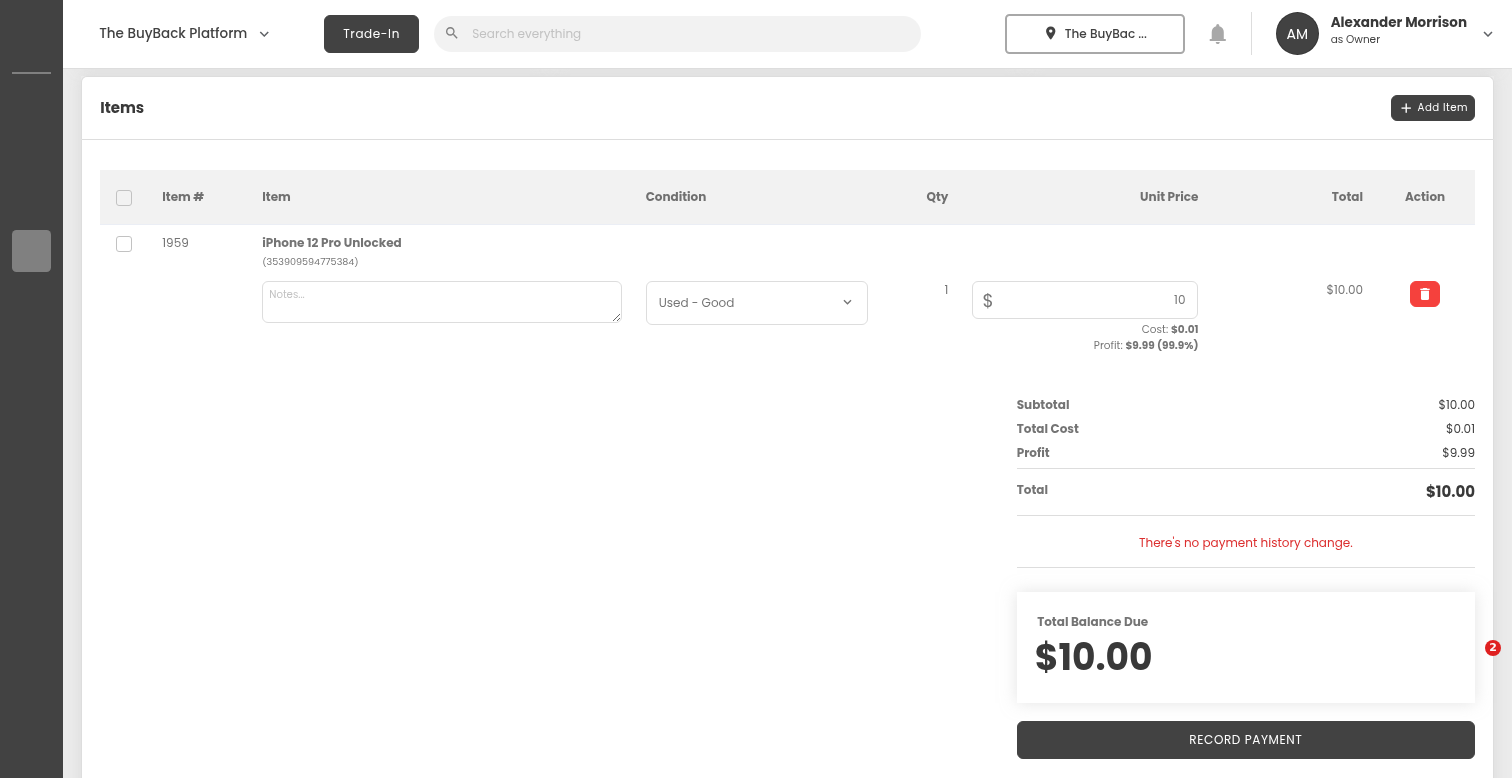Click the red badge showing 2
This screenshot has width=1512, height=778.
pos(1492,648)
